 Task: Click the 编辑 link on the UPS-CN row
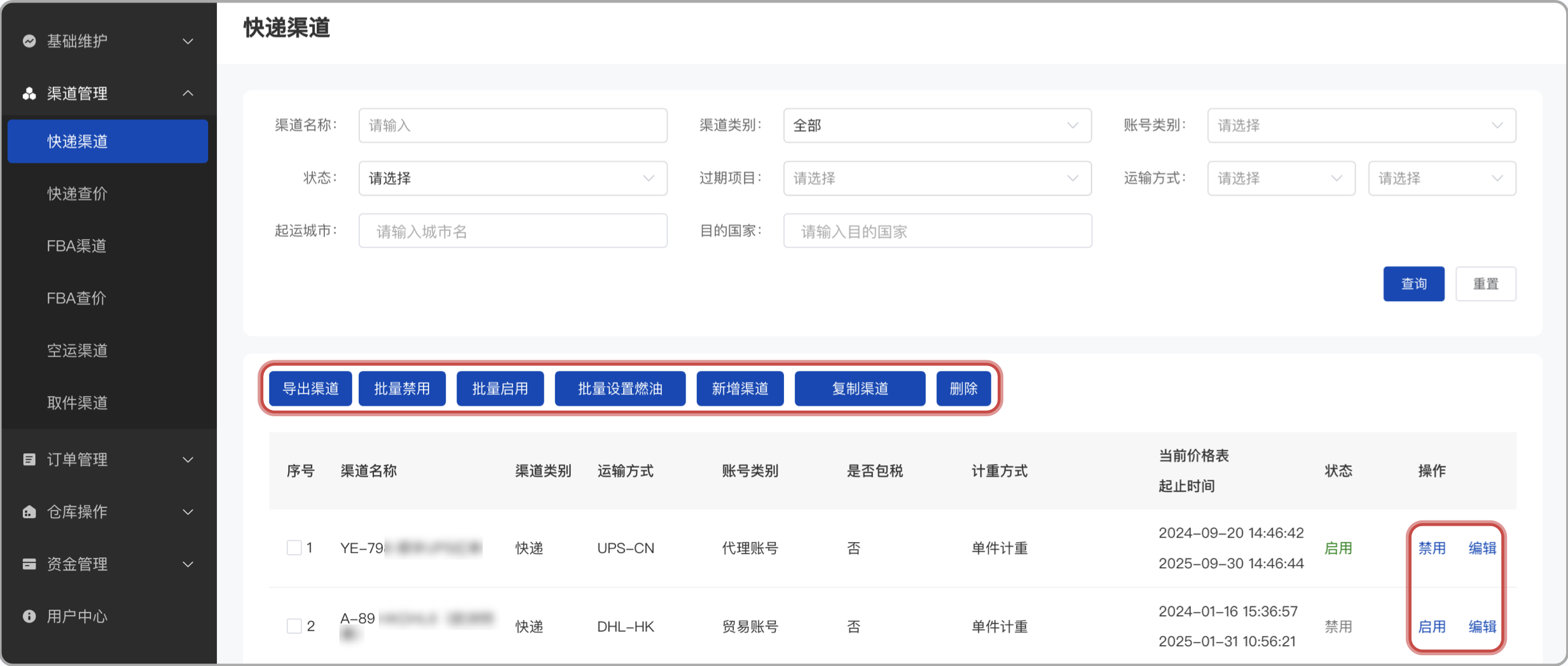pyautogui.click(x=1482, y=547)
